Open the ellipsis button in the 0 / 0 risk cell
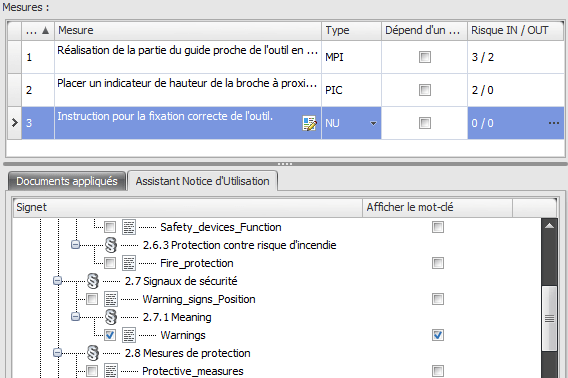The height and width of the screenshot is (378, 568). [554, 123]
